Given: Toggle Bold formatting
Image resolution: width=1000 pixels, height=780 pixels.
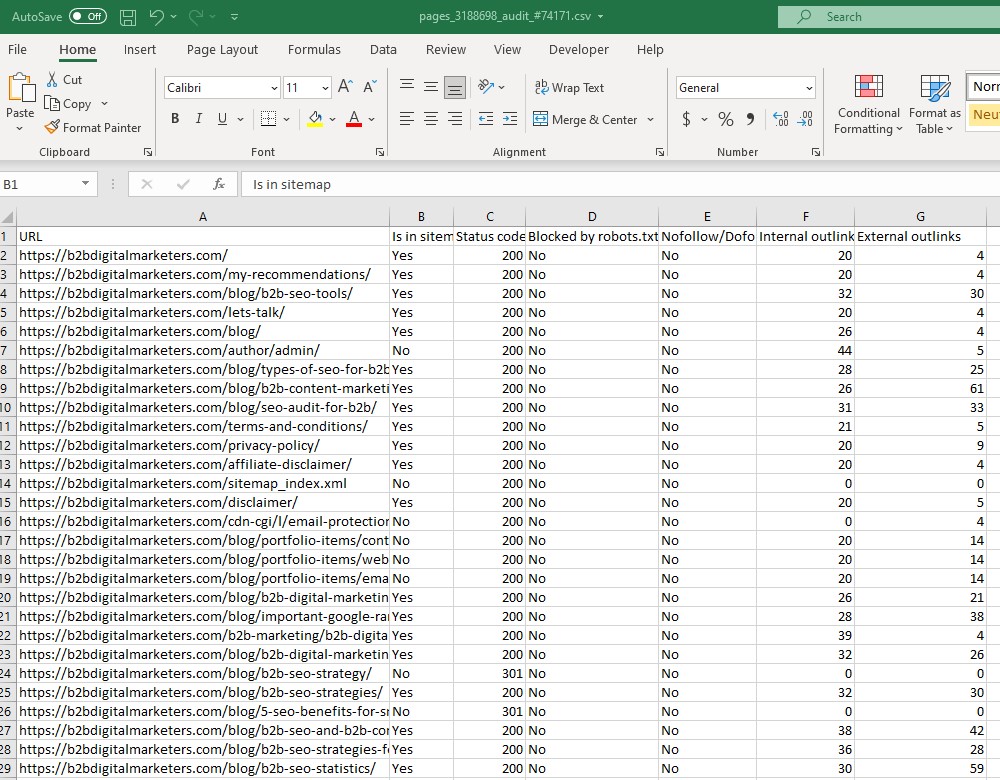Looking at the screenshot, I should (175, 119).
